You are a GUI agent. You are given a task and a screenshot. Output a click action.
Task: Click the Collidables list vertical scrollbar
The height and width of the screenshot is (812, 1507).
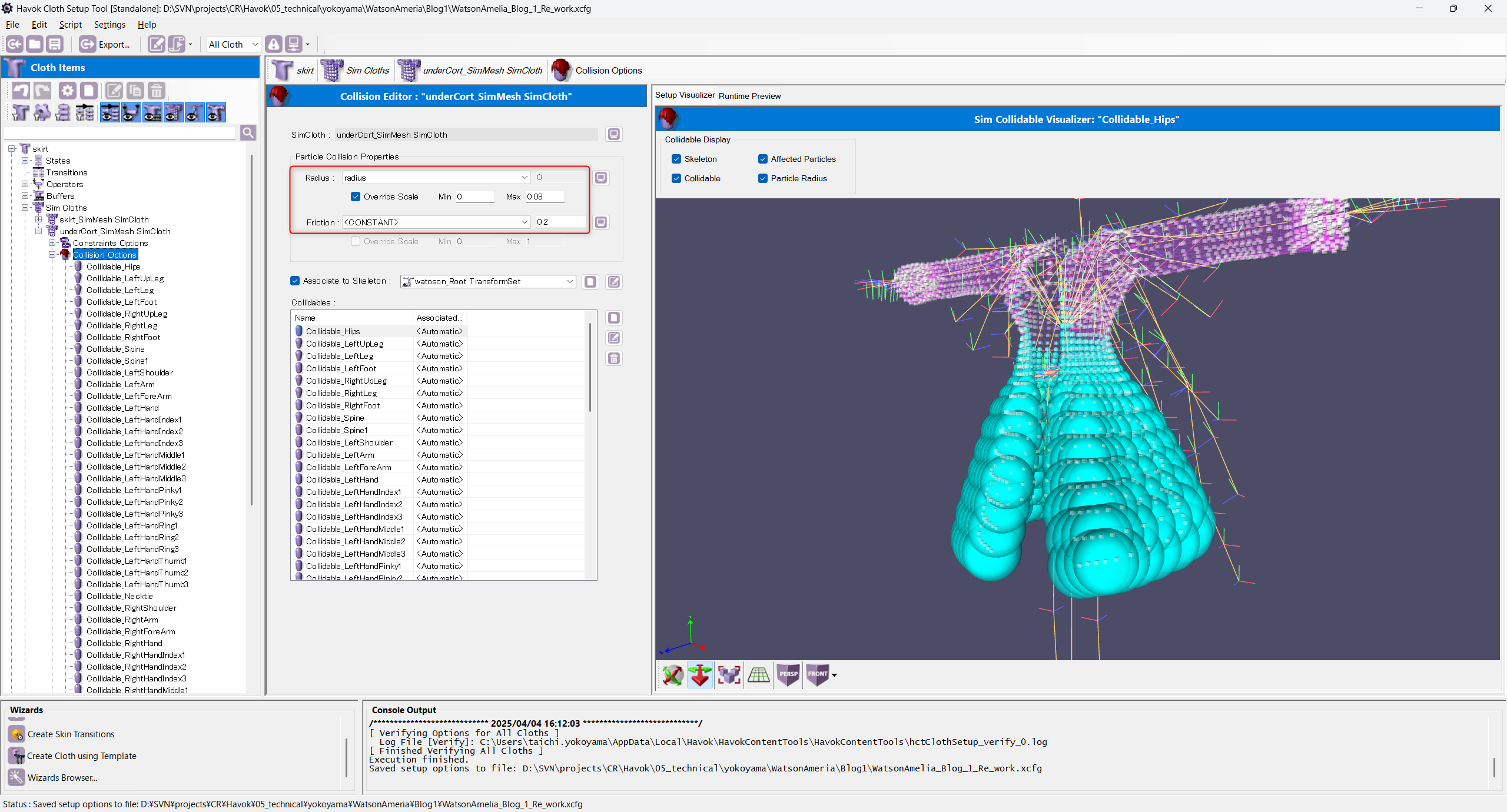[590, 368]
